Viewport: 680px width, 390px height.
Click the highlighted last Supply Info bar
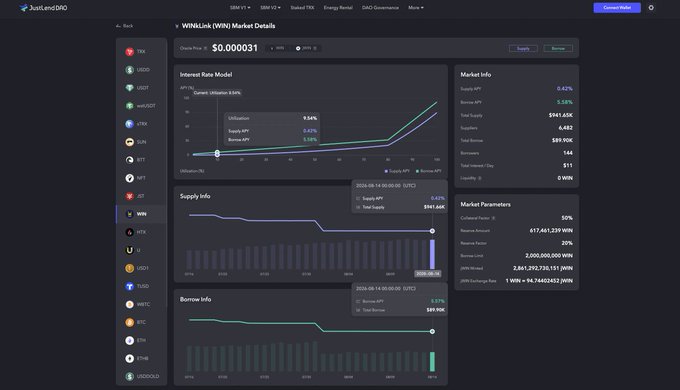point(432,254)
